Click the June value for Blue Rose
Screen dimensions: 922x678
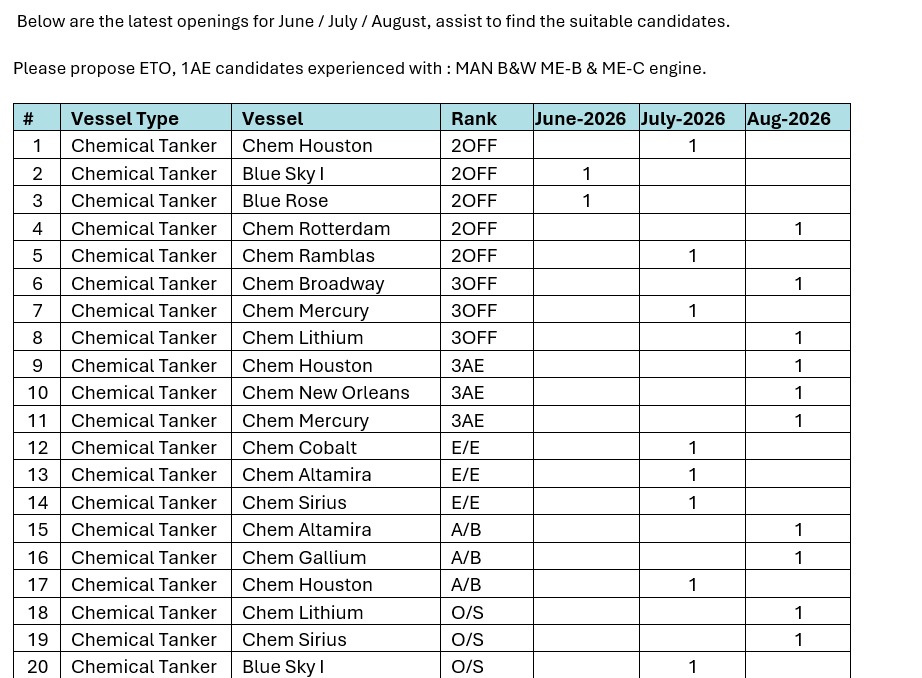click(586, 201)
